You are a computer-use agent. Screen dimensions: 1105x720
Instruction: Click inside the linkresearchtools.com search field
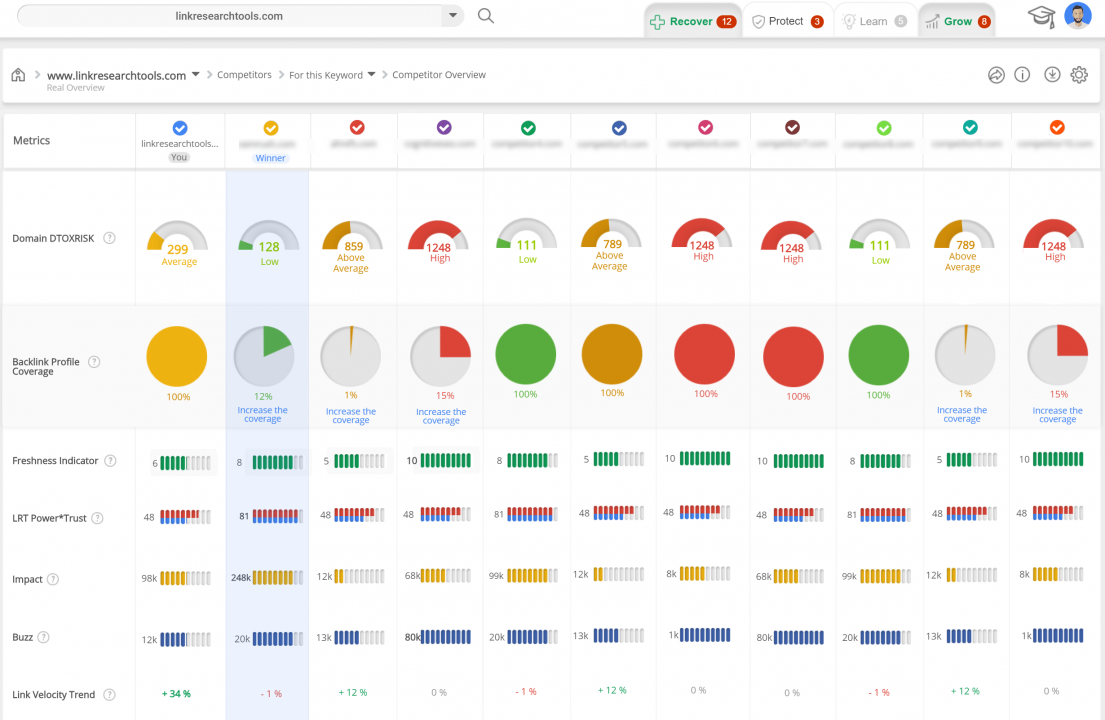click(229, 15)
